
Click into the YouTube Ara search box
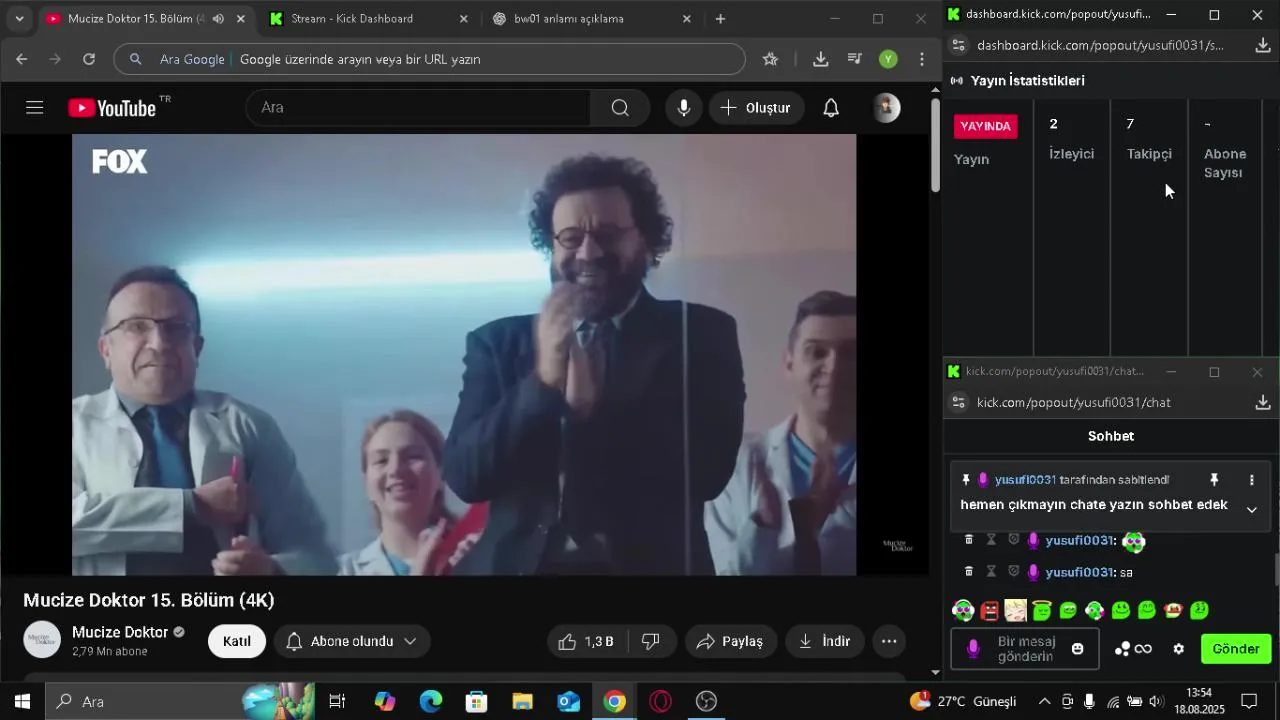[418, 108]
